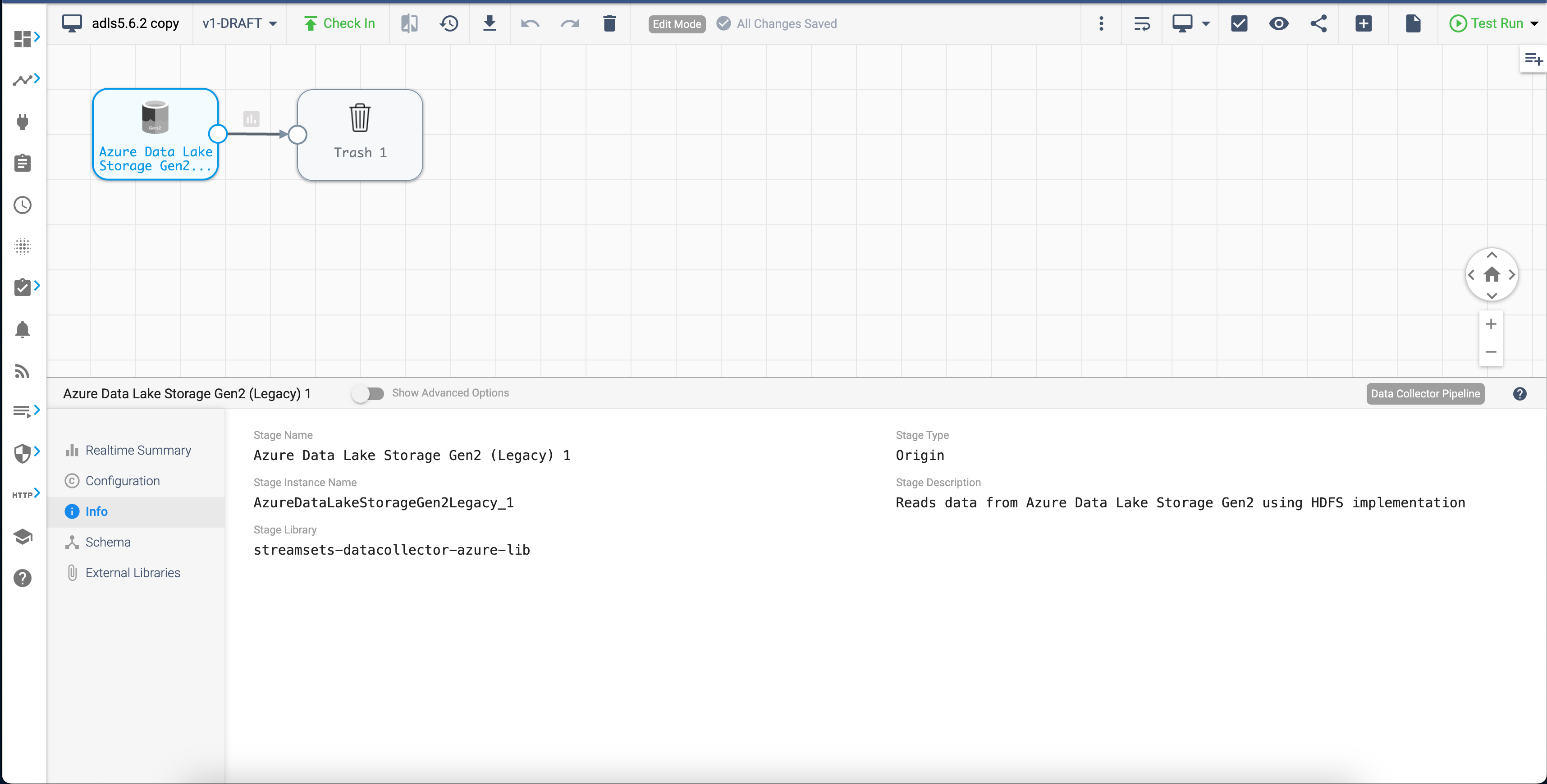Click the add plus-box toolbar icon
The height and width of the screenshot is (784, 1547).
click(x=1364, y=23)
